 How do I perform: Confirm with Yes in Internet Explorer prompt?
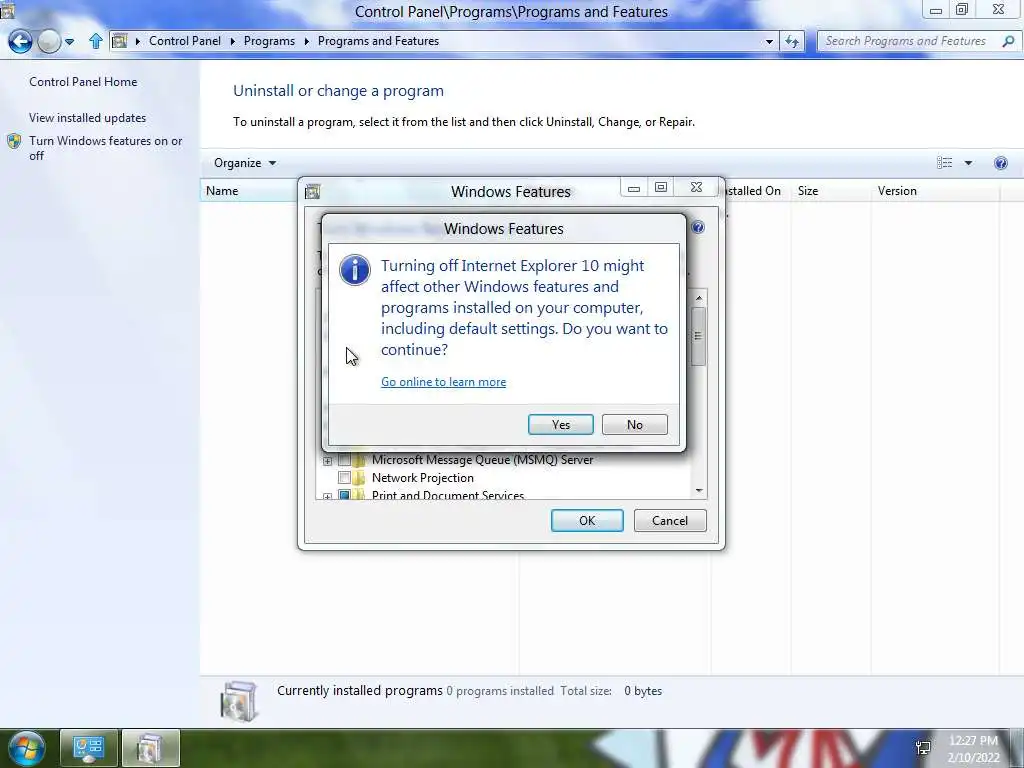point(560,424)
